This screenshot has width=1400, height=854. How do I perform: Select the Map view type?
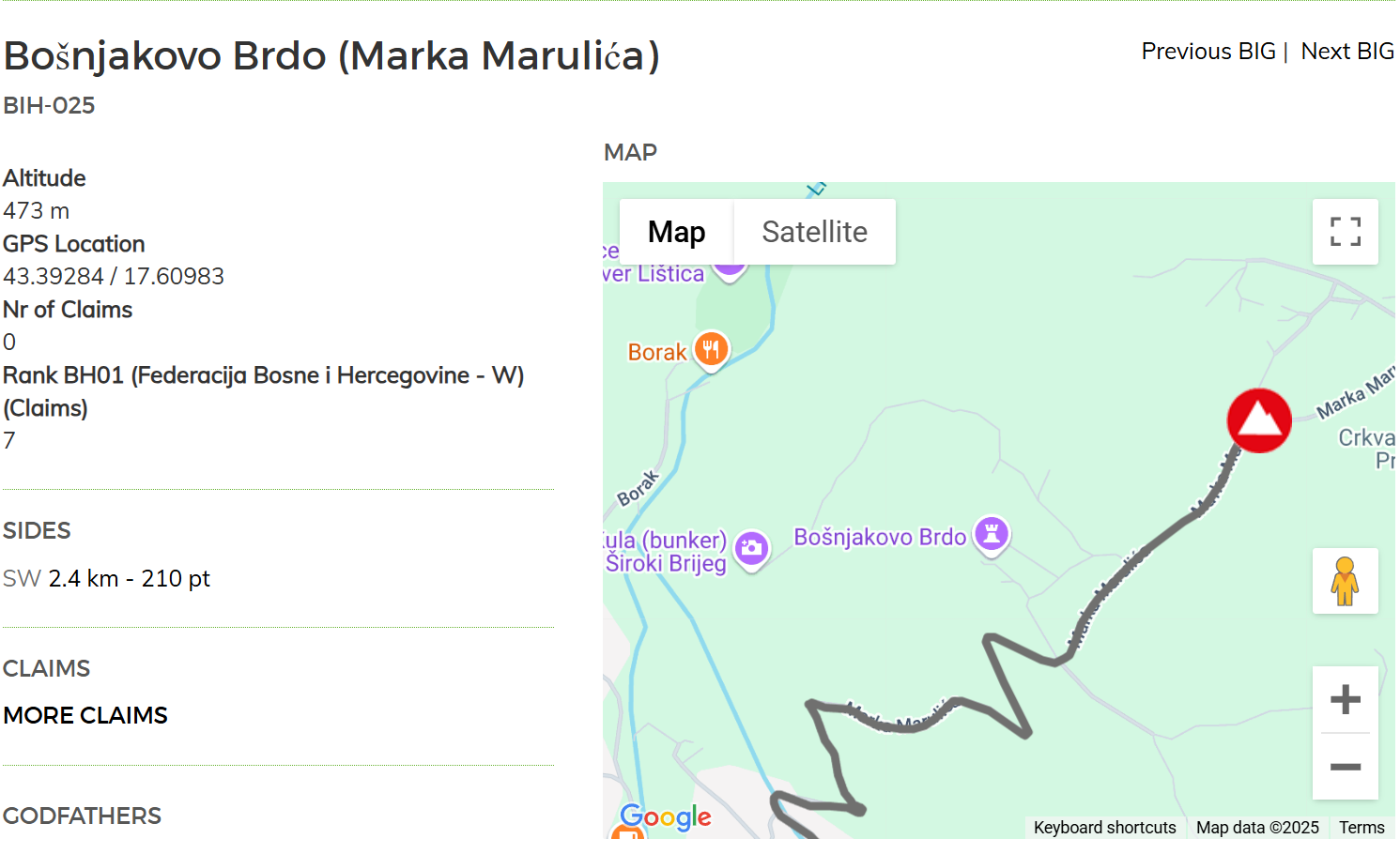click(x=676, y=232)
